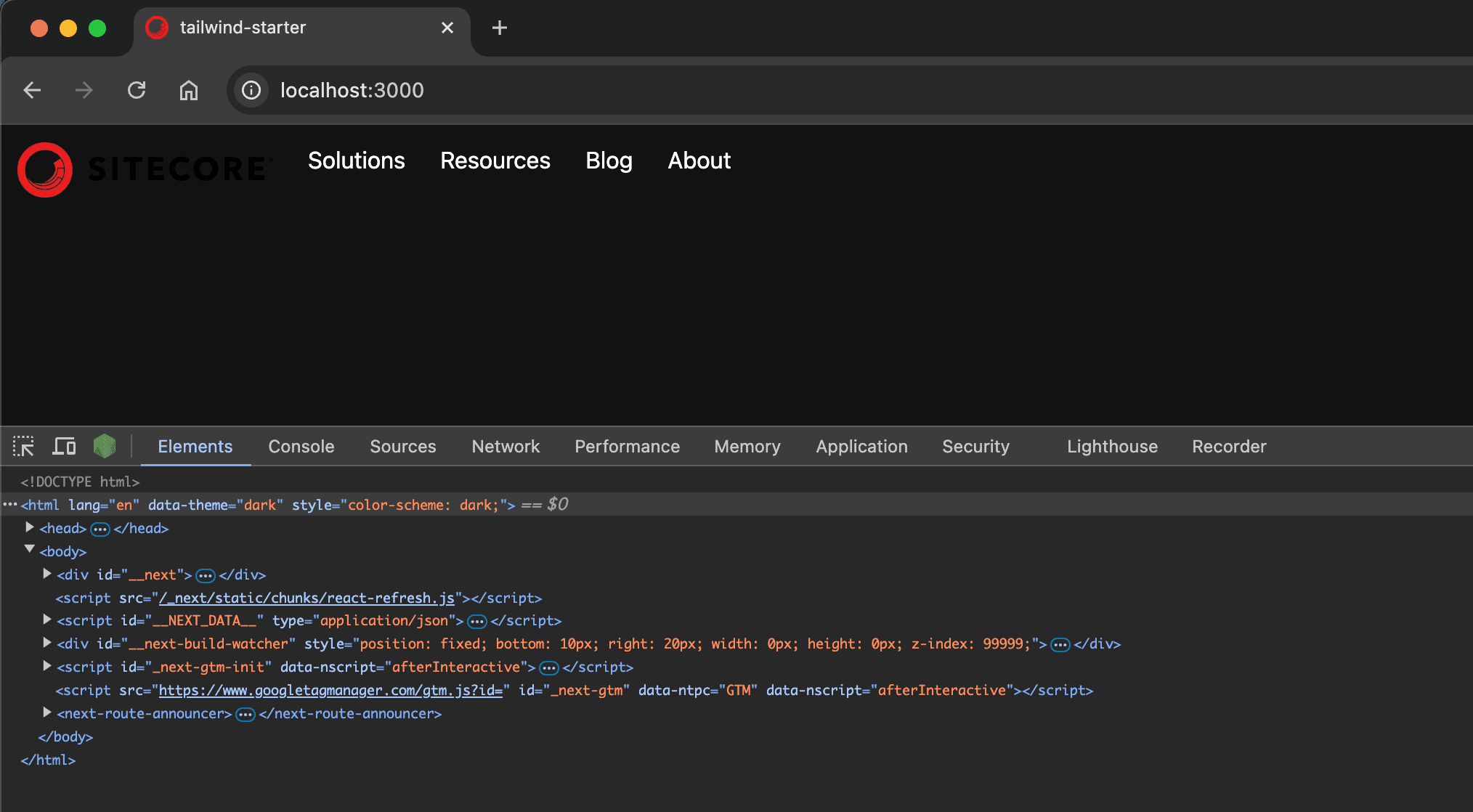Click the back navigation arrow

pos(32,90)
